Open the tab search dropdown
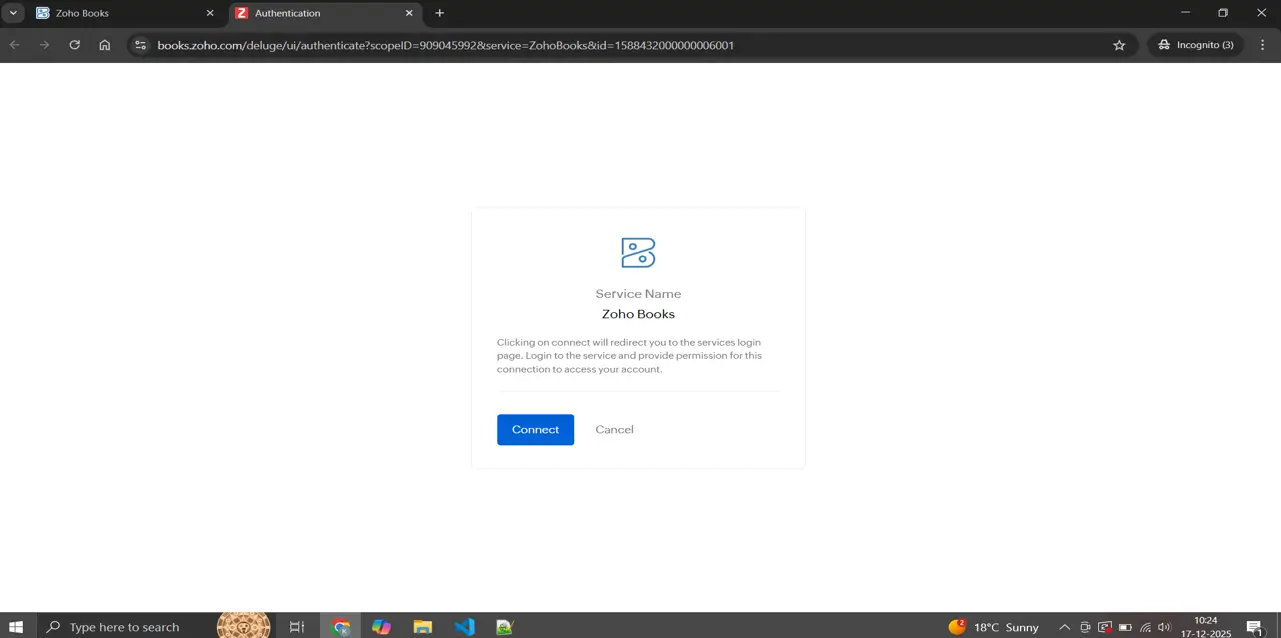This screenshot has height=638, width=1281. tap(13, 13)
